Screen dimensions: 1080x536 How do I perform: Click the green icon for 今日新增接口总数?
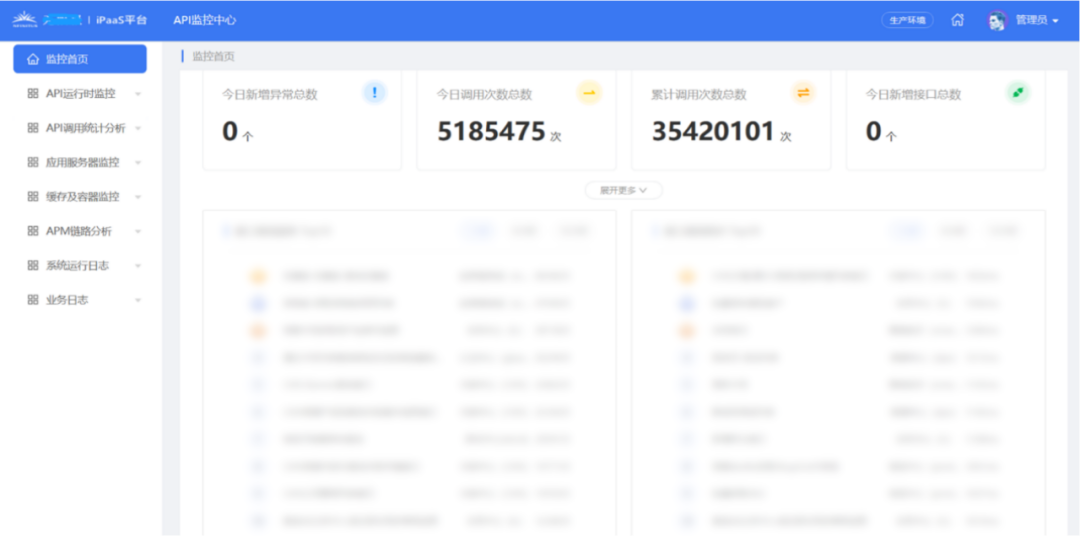point(1017,93)
